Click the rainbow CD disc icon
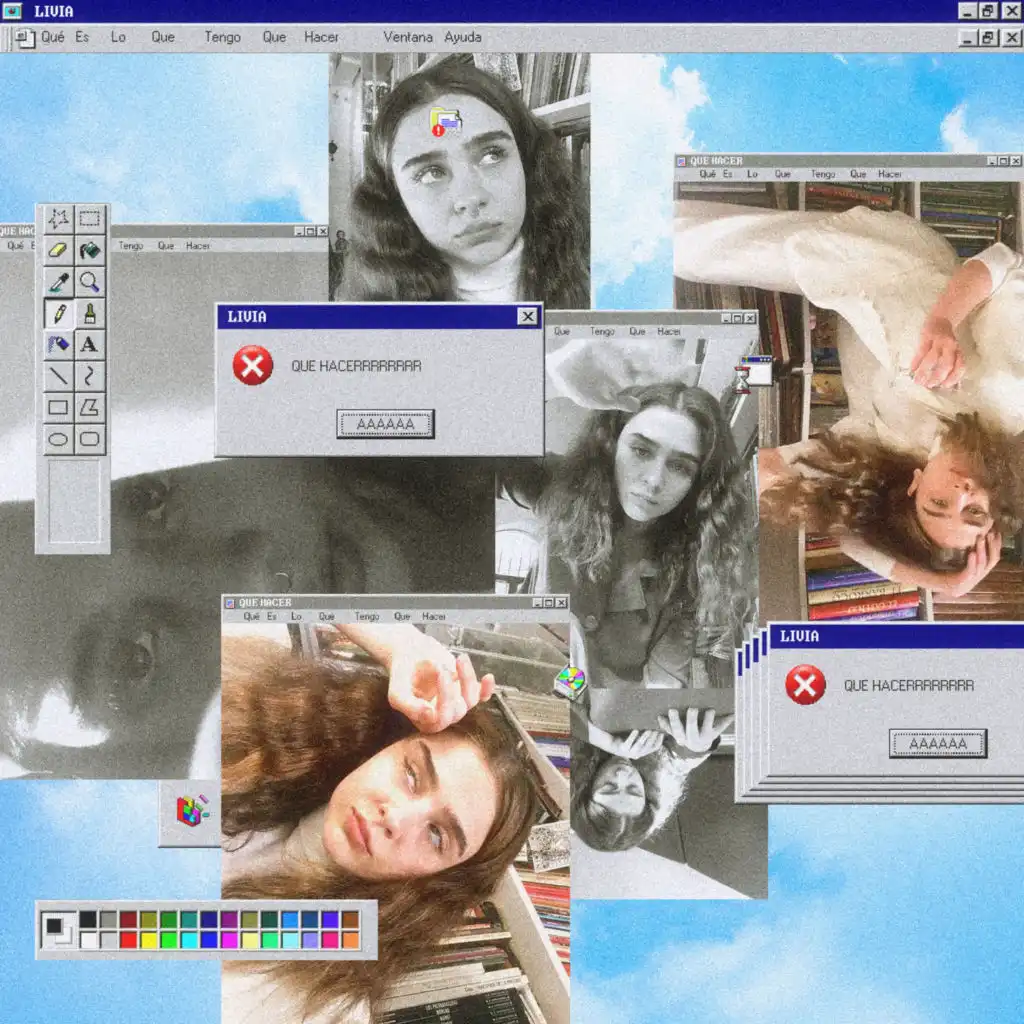Viewport: 1024px width, 1024px height. (x=569, y=682)
